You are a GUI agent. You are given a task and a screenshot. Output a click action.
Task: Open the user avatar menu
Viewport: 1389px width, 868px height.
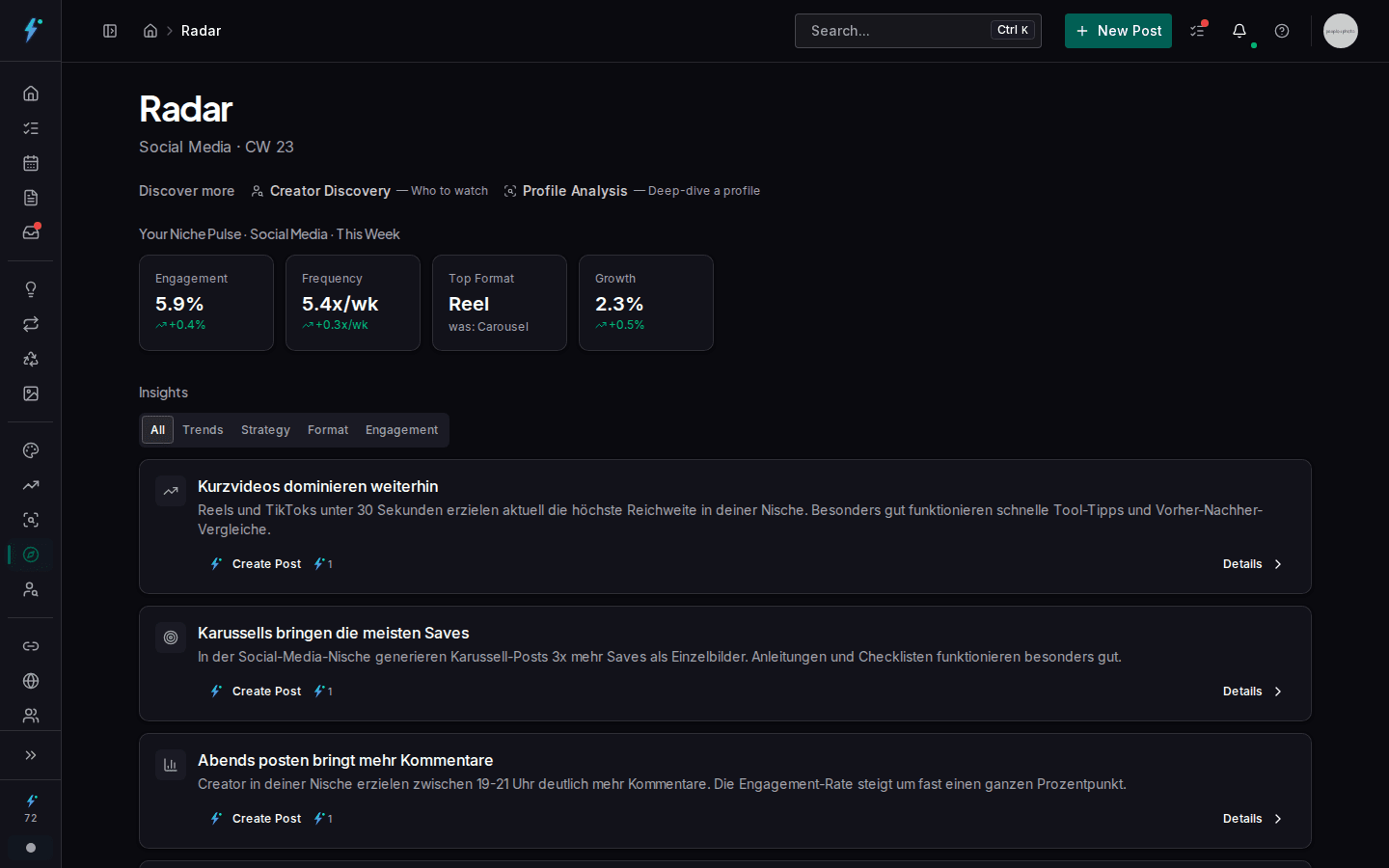click(x=1341, y=31)
